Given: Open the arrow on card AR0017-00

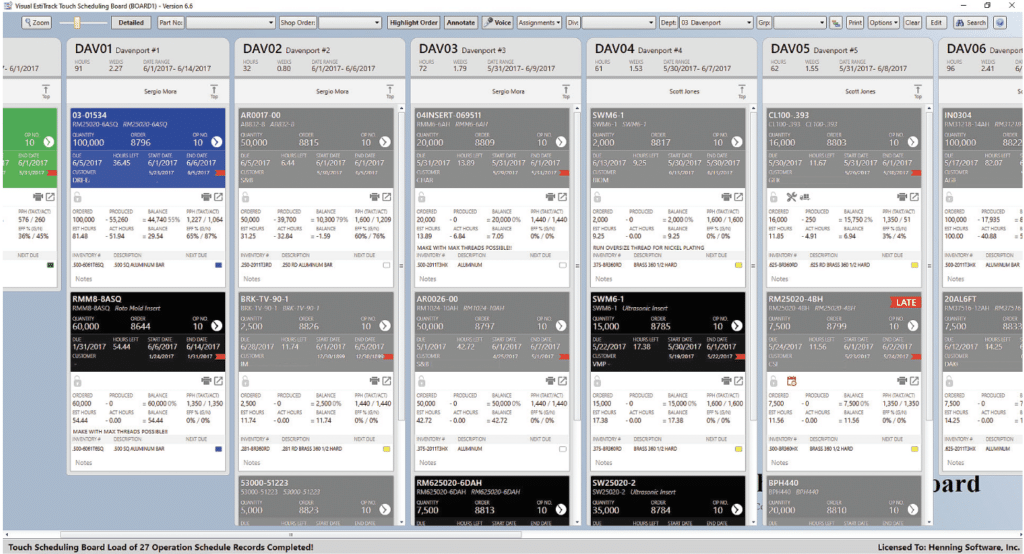Looking at the screenshot, I should 385,142.
